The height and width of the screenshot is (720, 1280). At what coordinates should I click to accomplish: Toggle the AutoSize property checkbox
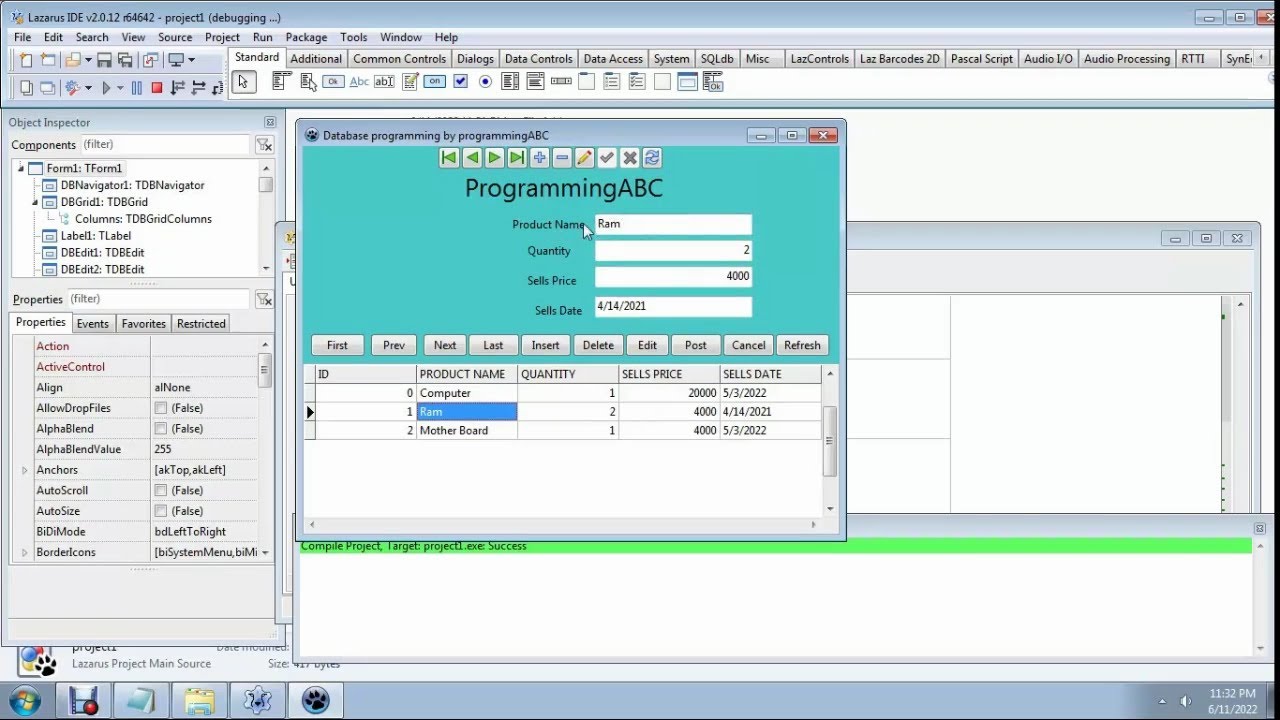[x=160, y=511]
